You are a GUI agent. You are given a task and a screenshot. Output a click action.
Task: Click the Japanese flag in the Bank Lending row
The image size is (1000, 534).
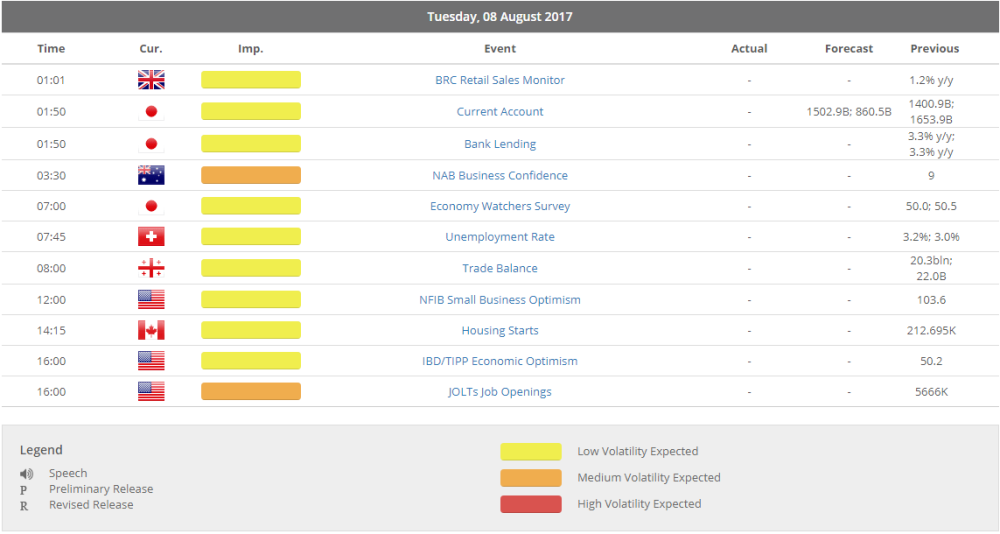(151, 144)
